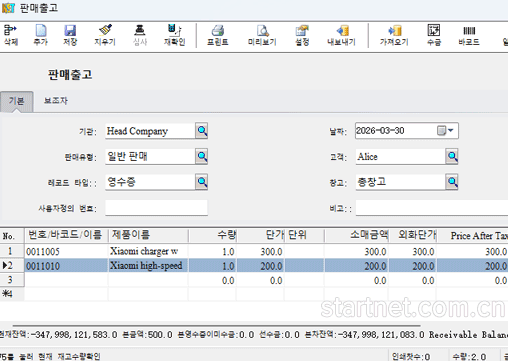The width and height of the screenshot is (508, 361).
Task: Select item code 0011005 cell
Action: coord(66,251)
